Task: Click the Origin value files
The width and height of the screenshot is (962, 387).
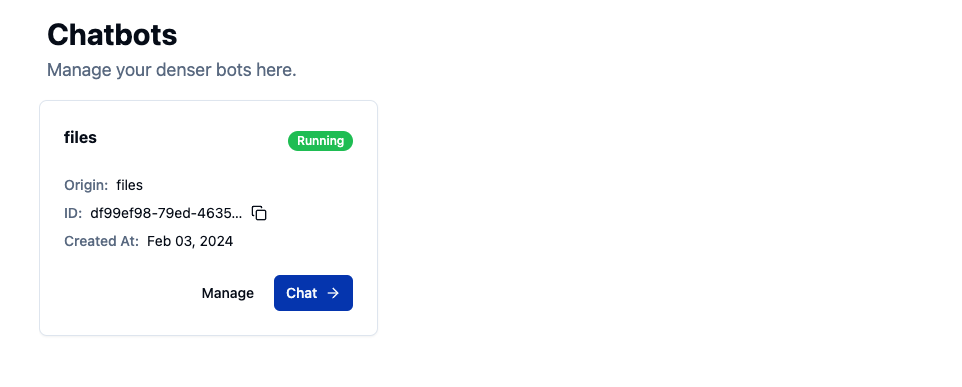Action: click(129, 185)
